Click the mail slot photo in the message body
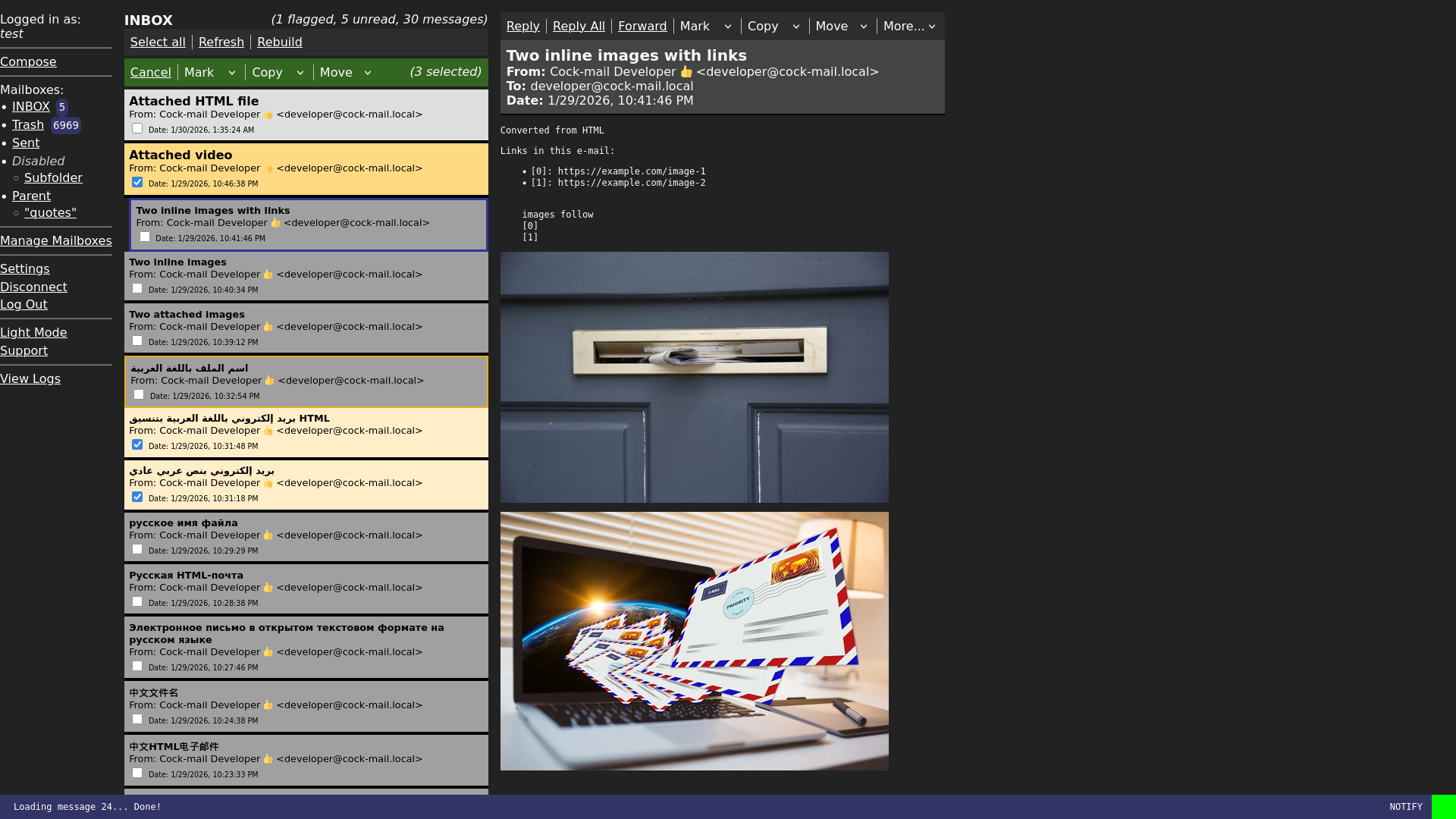 694,377
